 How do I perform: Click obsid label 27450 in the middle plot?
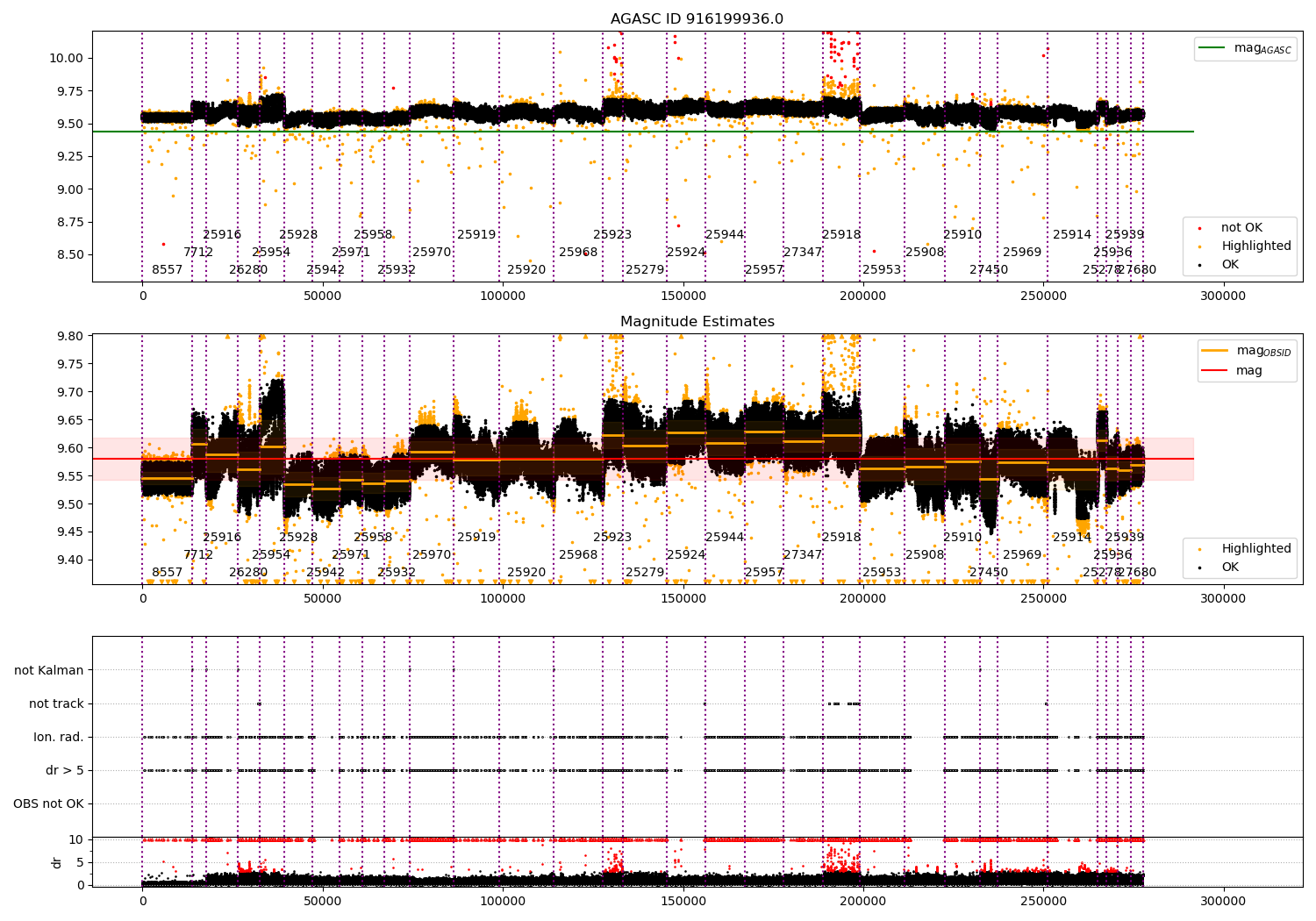[x=989, y=572]
